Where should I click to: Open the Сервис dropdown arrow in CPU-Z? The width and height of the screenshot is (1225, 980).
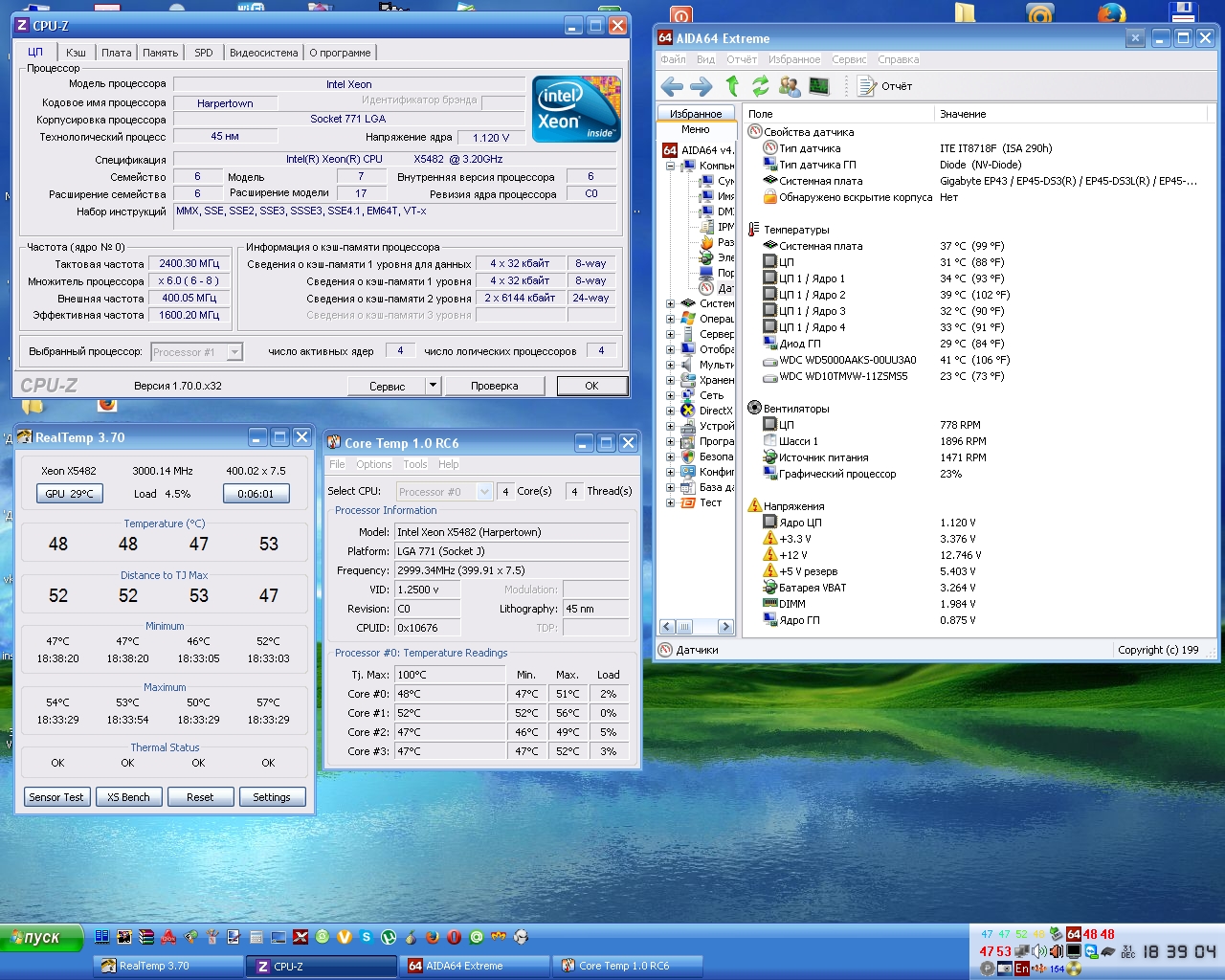[433, 386]
